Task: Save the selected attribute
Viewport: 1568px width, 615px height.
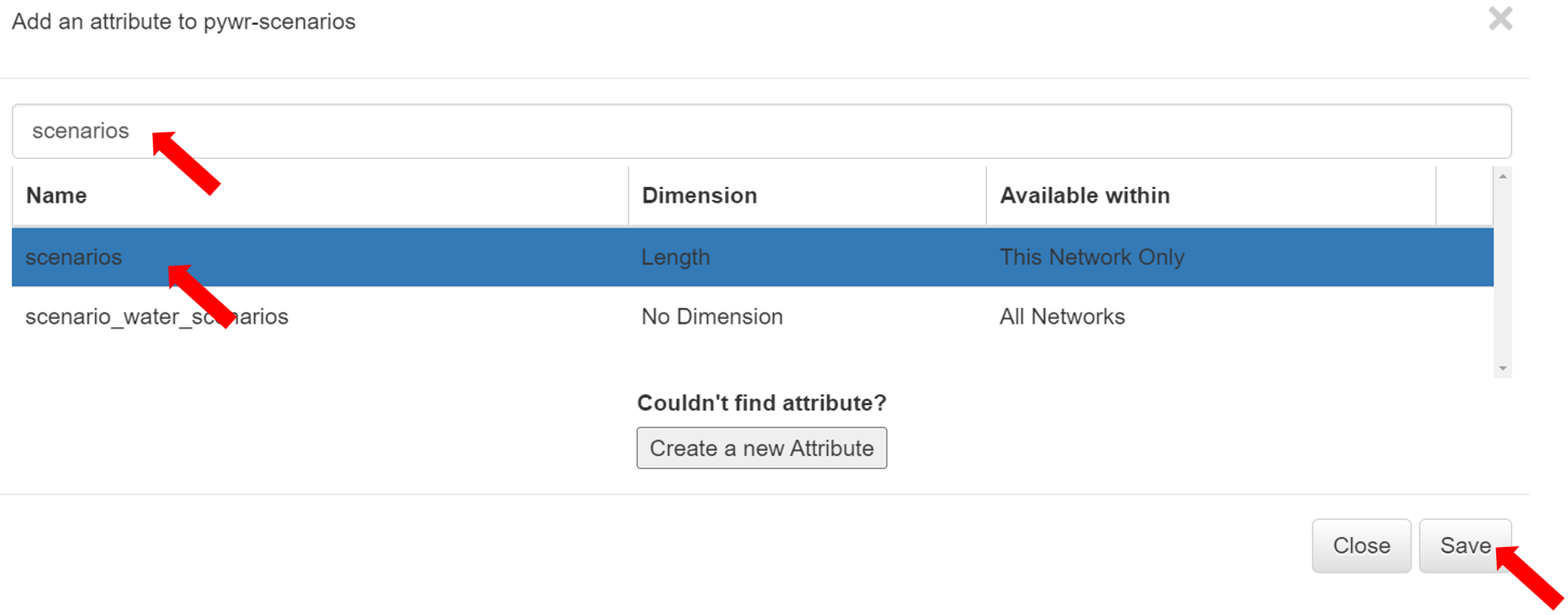Action: [x=1464, y=545]
